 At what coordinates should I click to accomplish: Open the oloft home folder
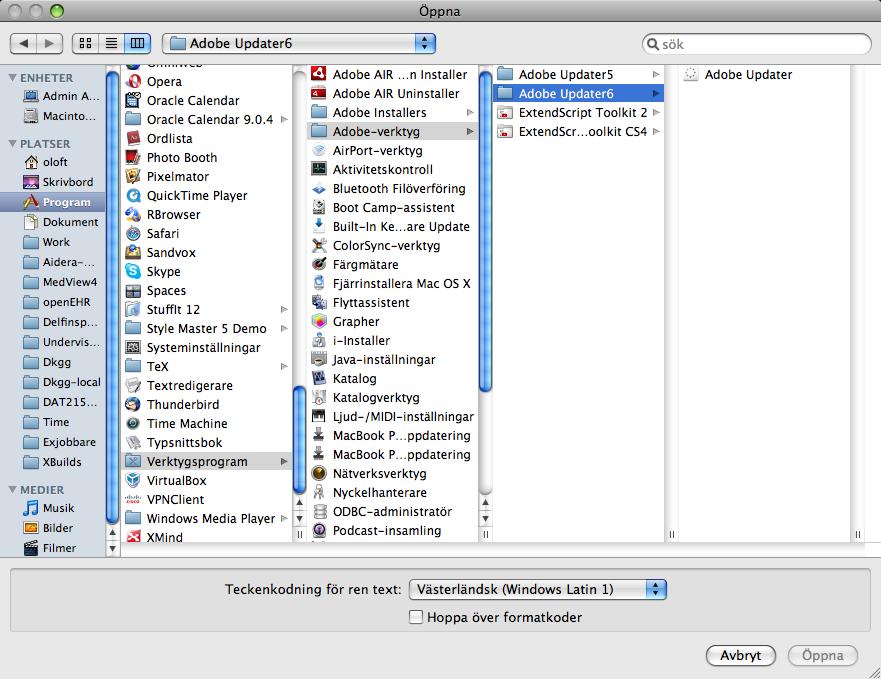[x=53, y=162]
